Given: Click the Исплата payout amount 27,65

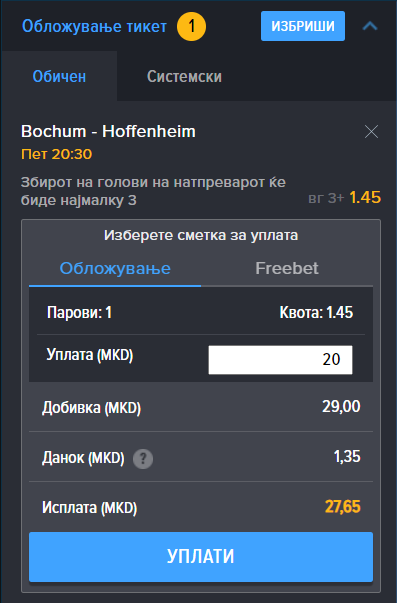Looking at the screenshot, I should (342, 506).
